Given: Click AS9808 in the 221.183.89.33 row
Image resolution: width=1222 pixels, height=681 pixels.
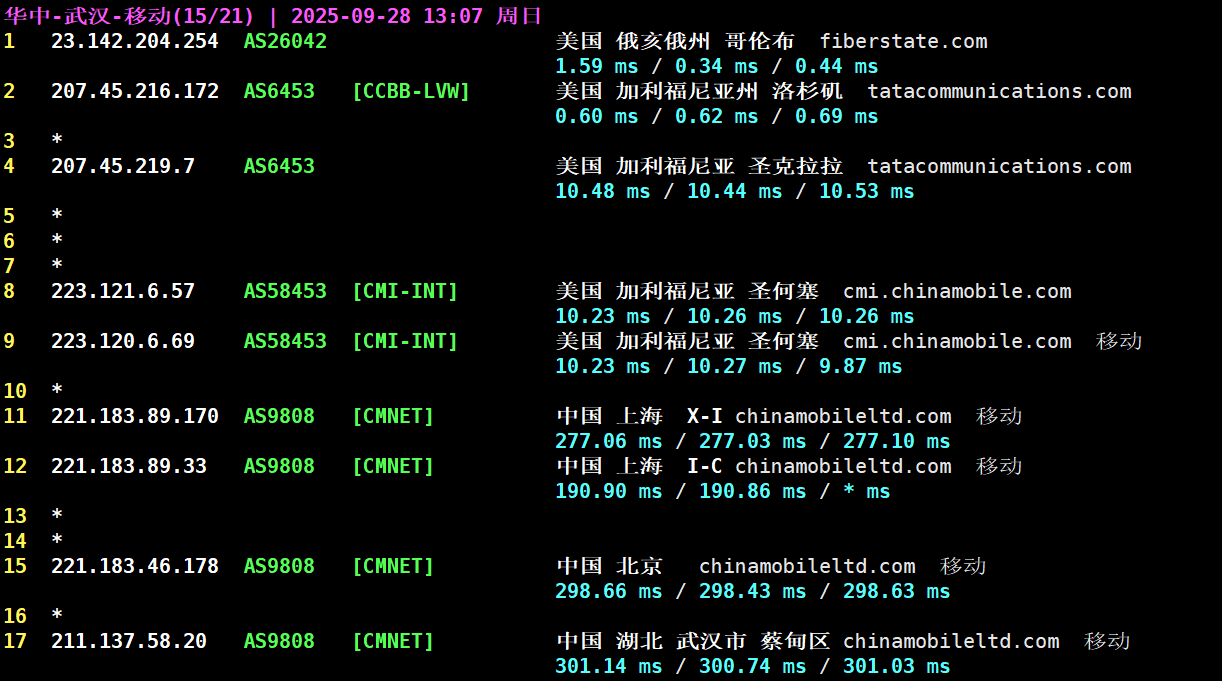Looking at the screenshot, I should (279, 466).
